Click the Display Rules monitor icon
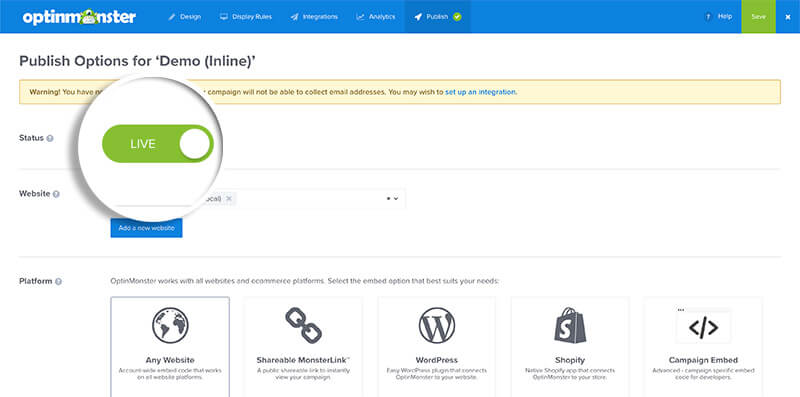 (x=223, y=17)
